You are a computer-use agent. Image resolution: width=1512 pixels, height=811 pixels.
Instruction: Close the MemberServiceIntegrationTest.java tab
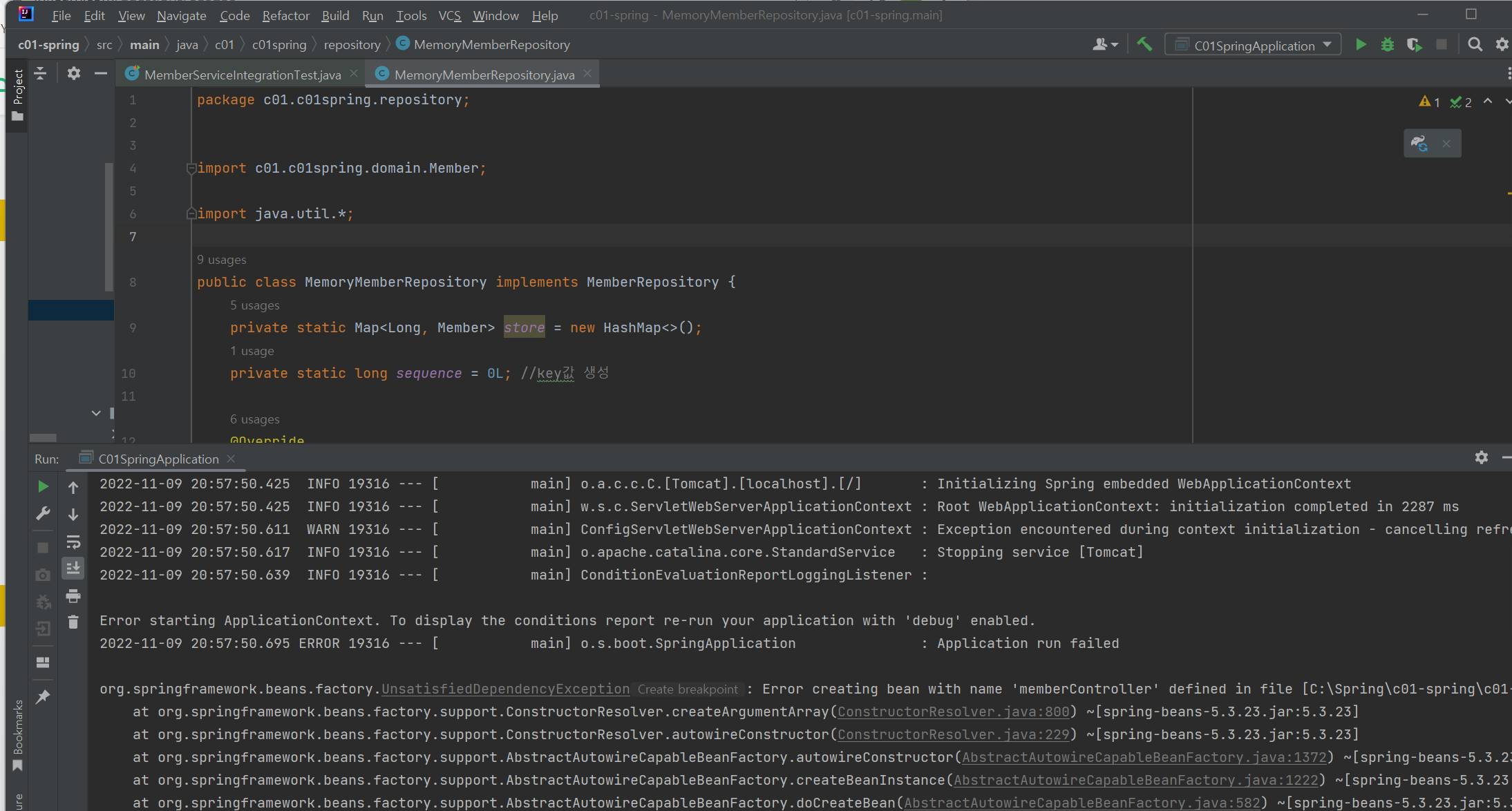coord(354,73)
